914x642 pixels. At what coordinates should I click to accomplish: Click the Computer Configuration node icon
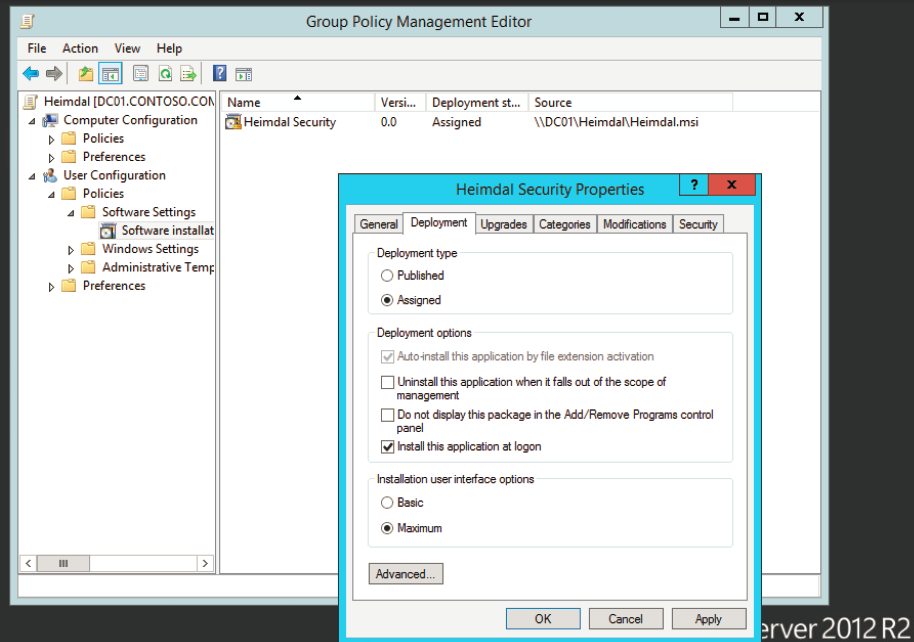51,120
